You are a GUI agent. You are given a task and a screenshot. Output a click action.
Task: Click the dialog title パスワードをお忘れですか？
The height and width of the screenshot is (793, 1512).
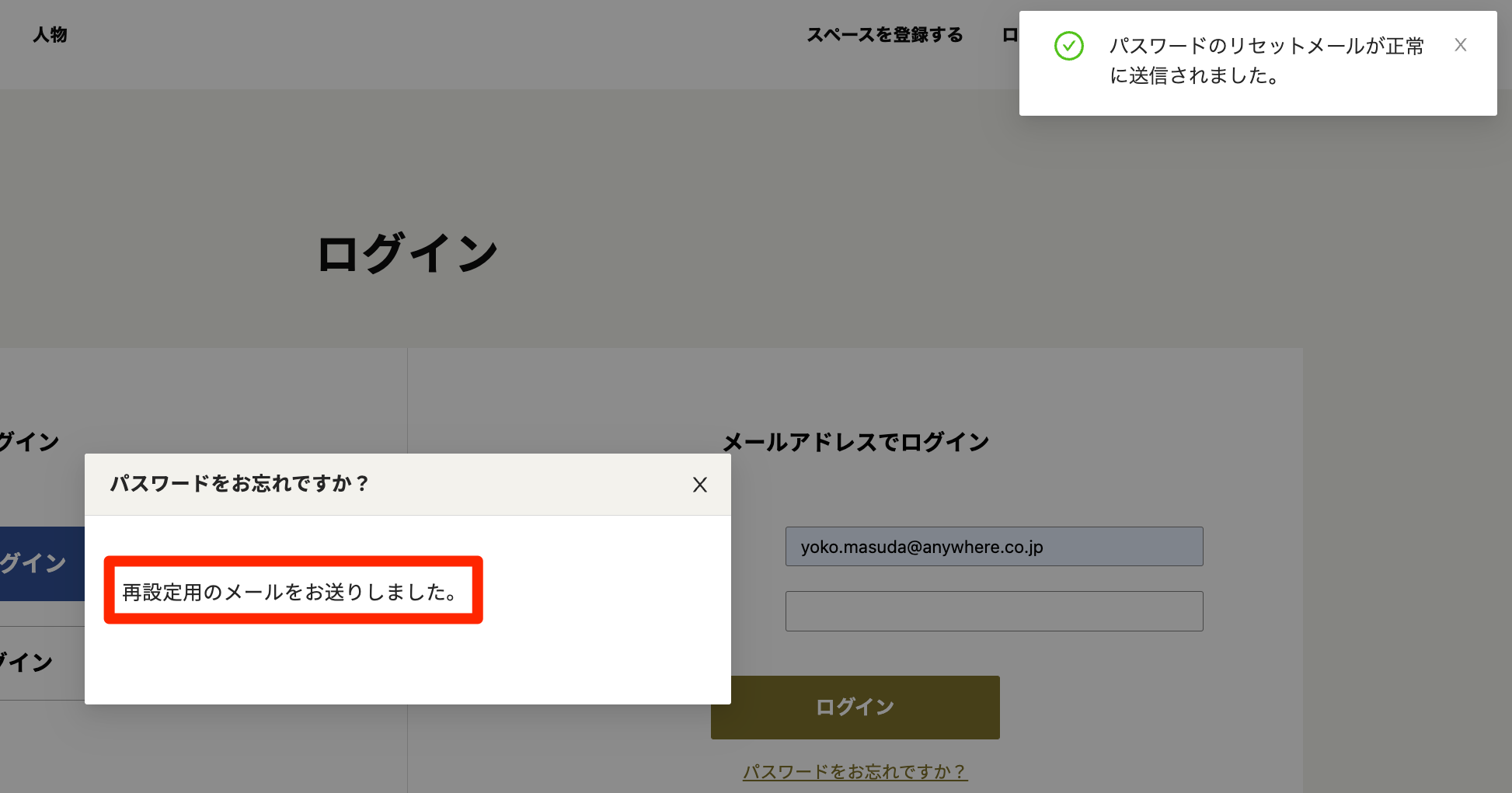(x=242, y=483)
